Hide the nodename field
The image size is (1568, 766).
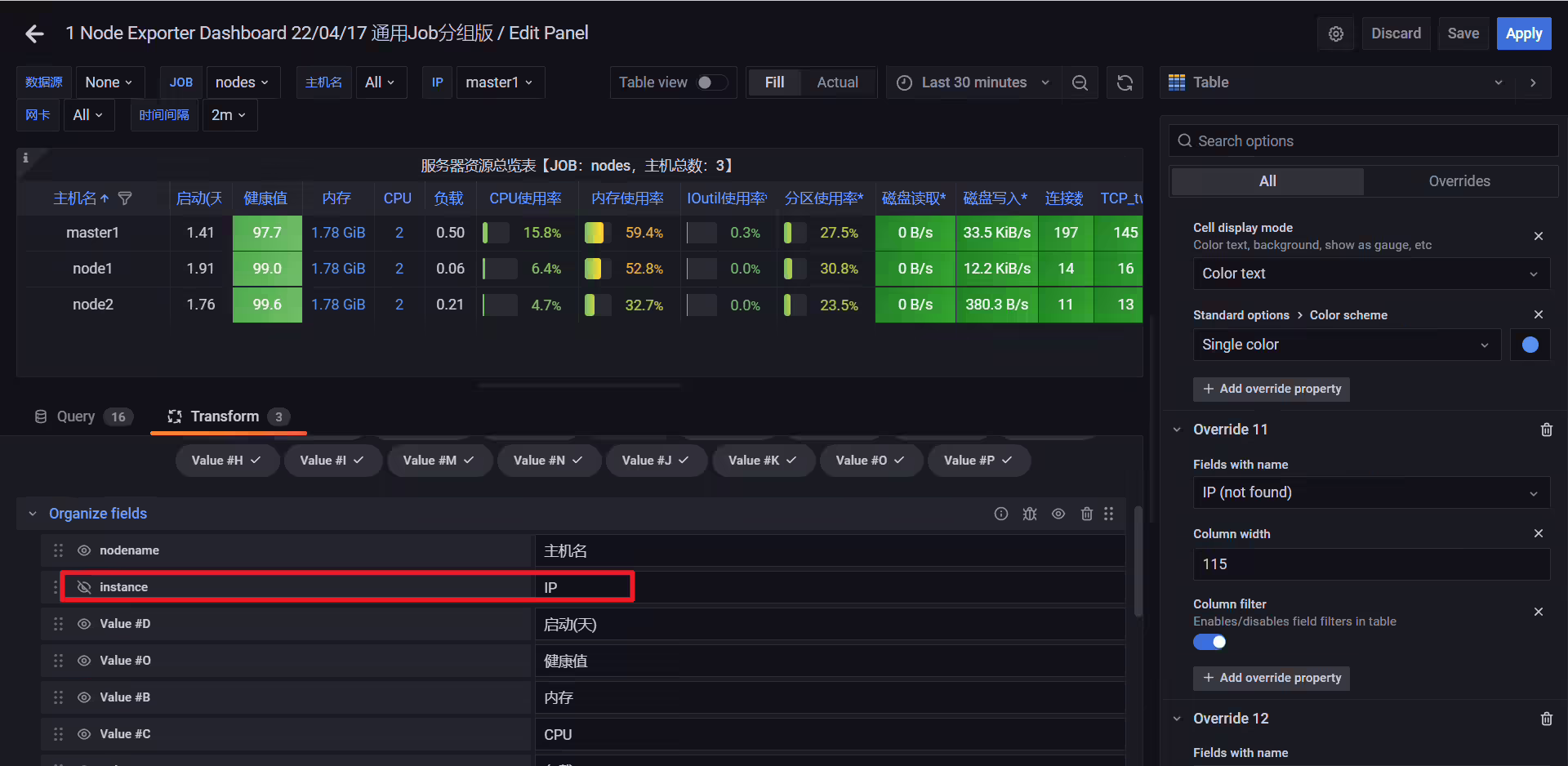[83, 550]
